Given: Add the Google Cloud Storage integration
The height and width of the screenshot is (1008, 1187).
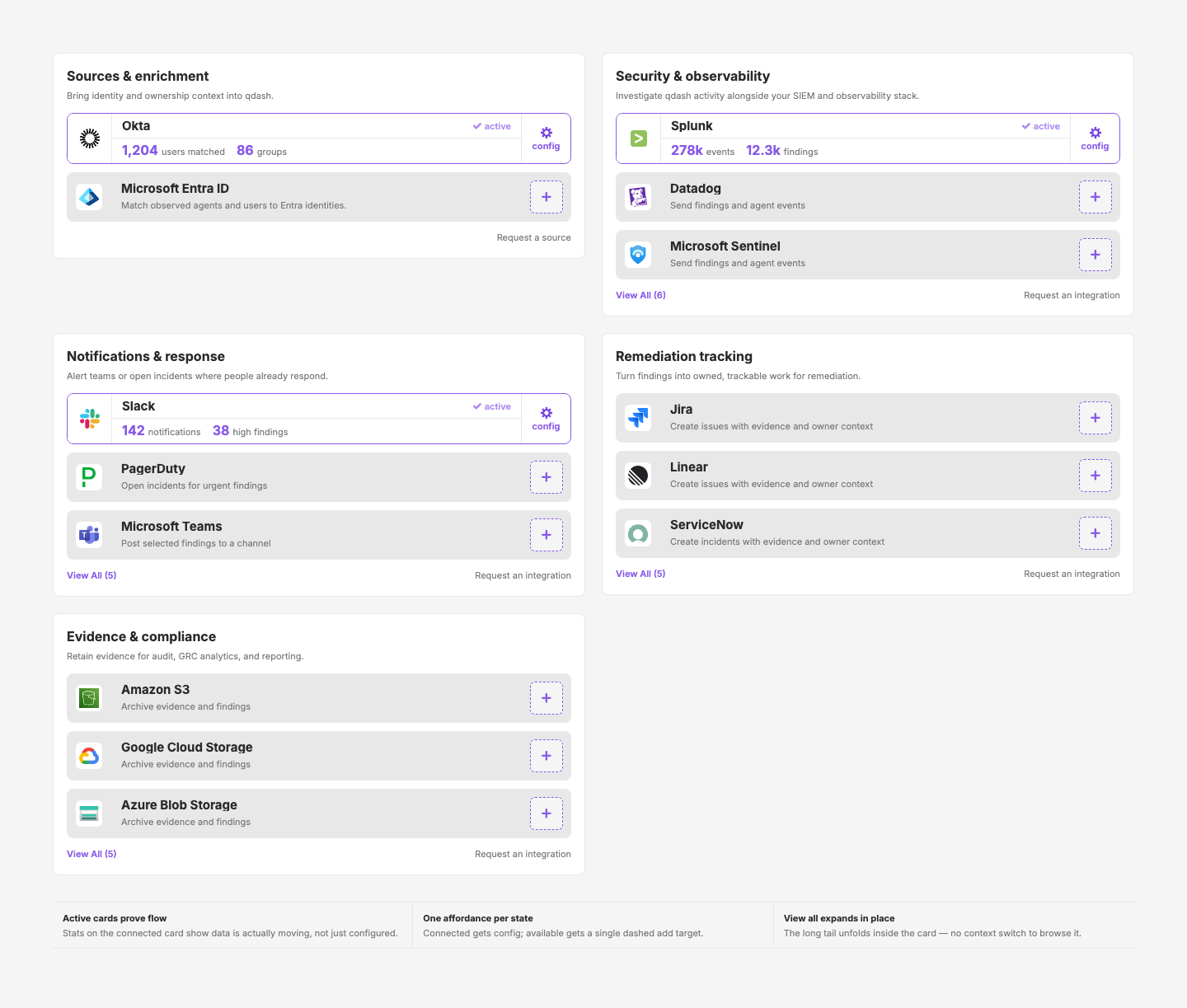Looking at the screenshot, I should [x=547, y=756].
